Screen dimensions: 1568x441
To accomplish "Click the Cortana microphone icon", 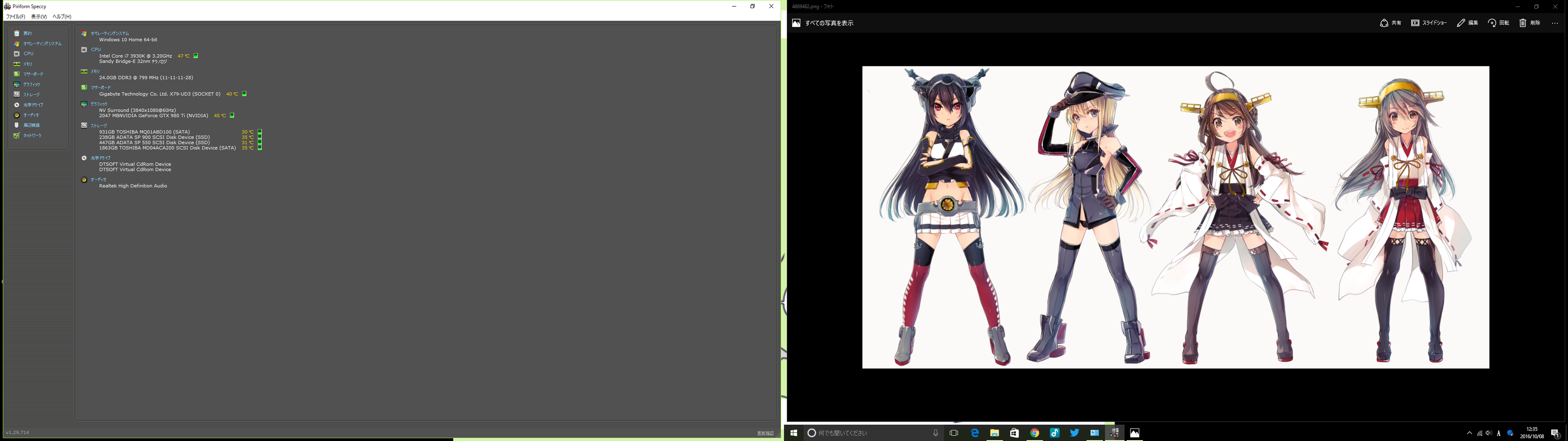I will tap(935, 433).
